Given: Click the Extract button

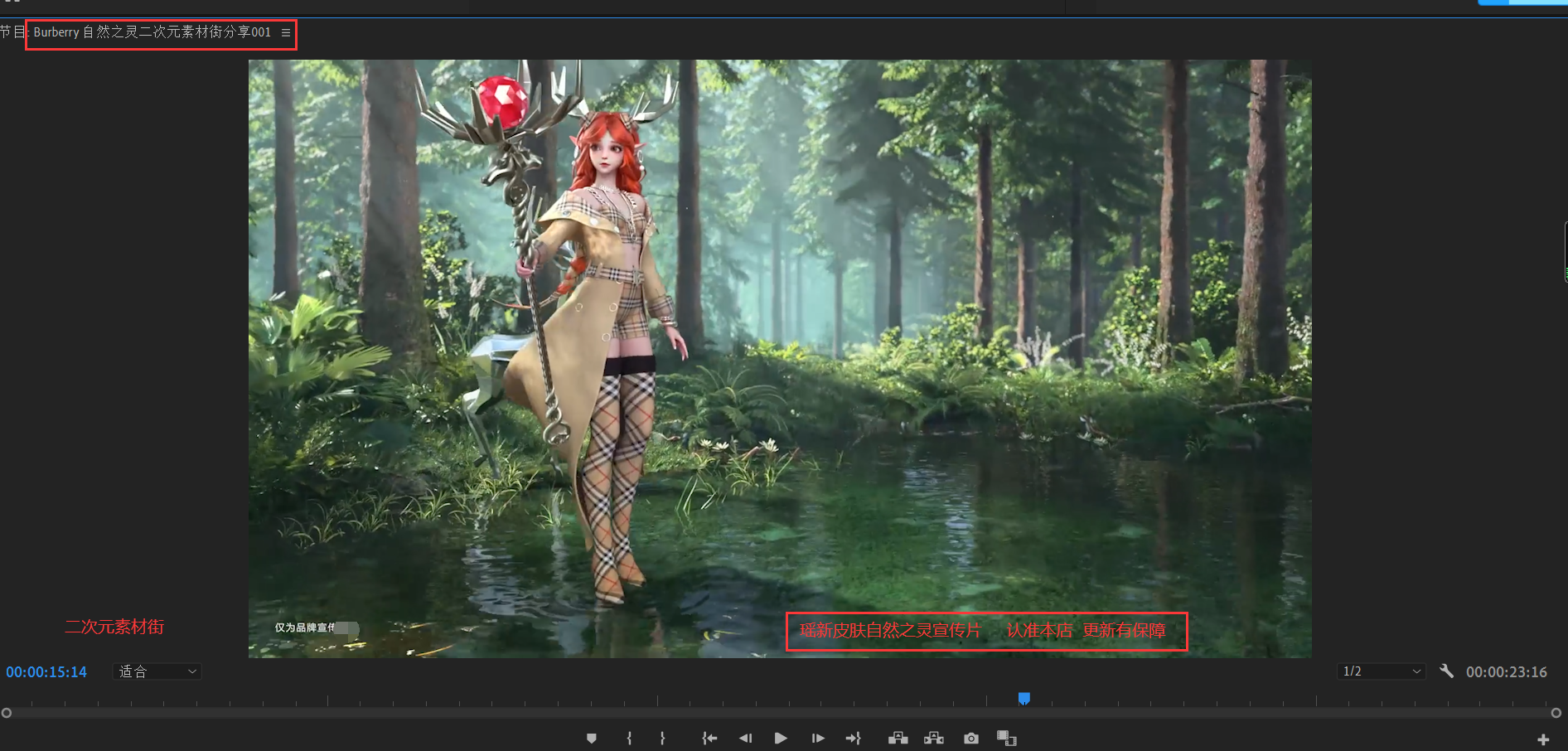Looking at the screenshot, I should pos(934,739).
